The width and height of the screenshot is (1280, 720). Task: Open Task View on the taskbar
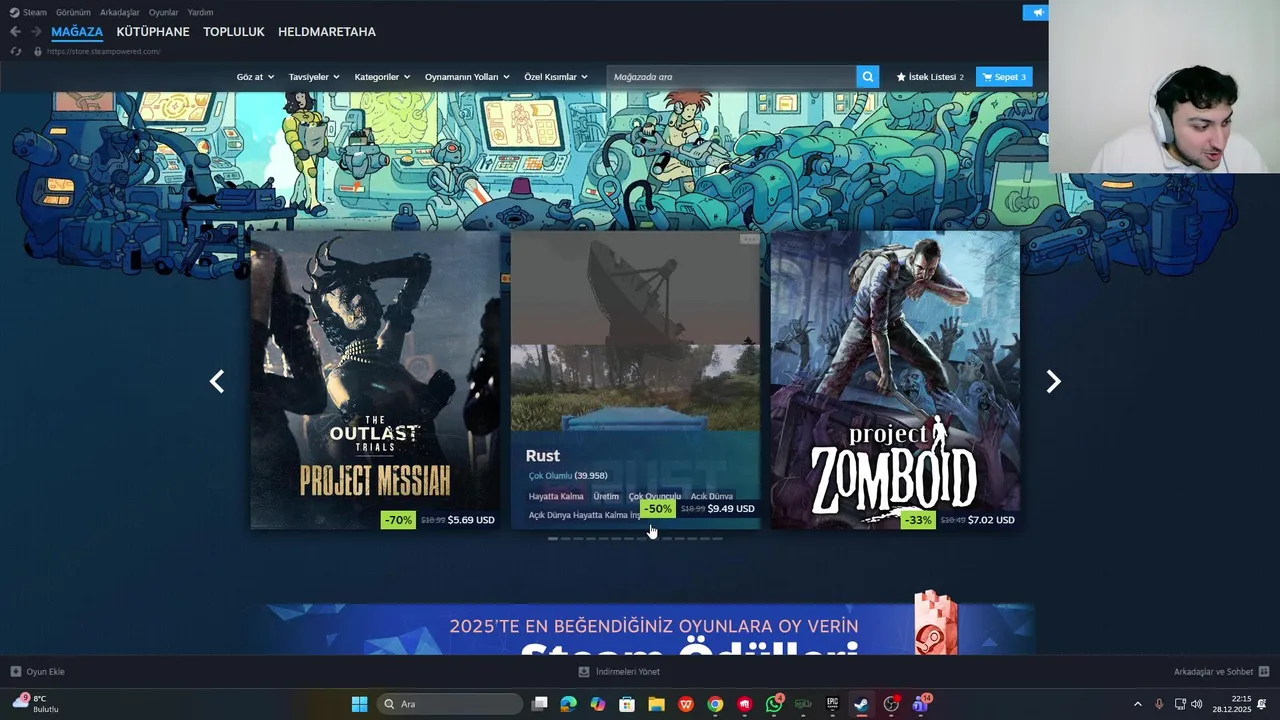[540, 704]
